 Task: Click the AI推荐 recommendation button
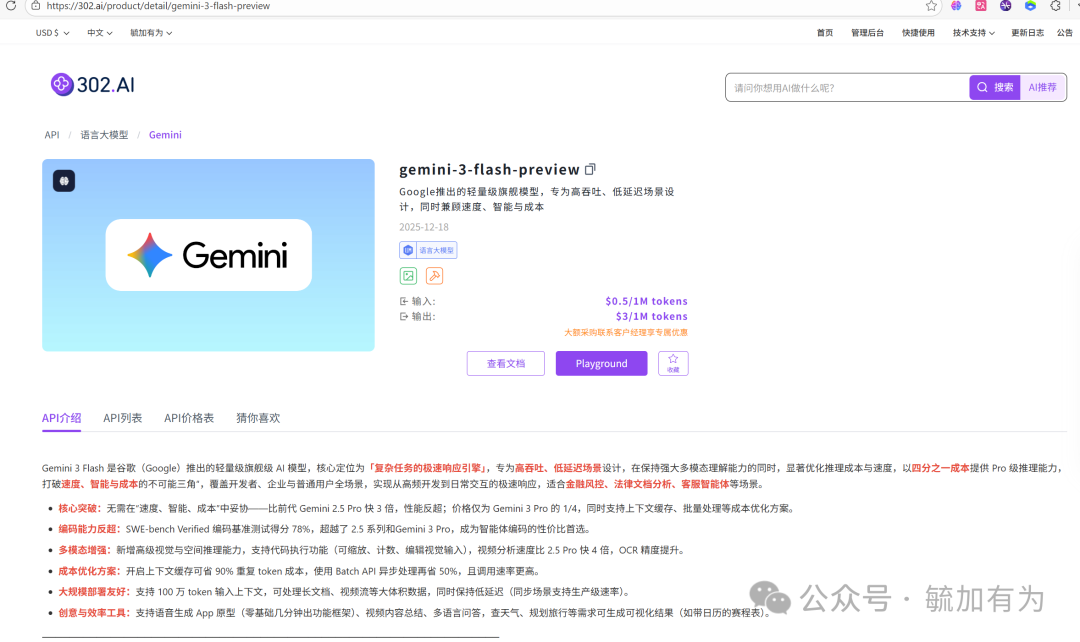(x=1042, y=87)
